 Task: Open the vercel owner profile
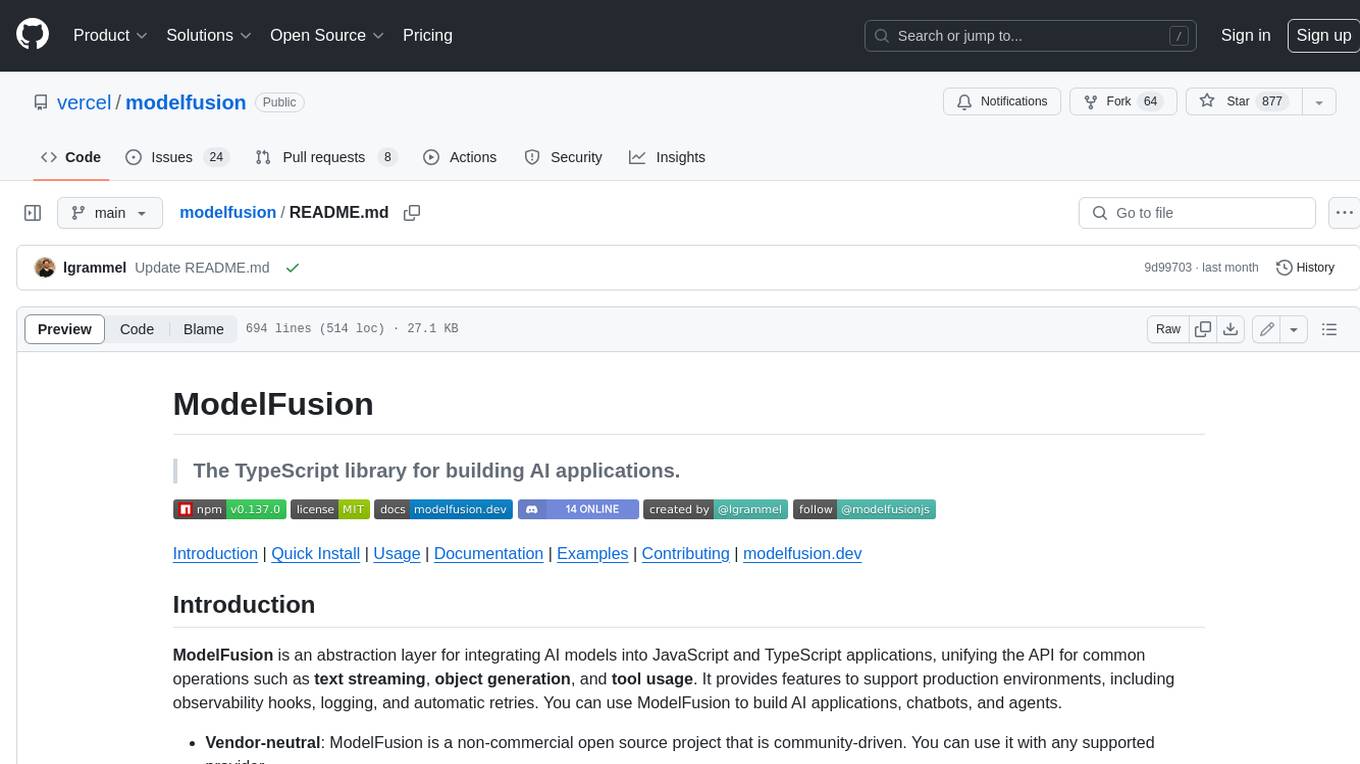click(84, 102)
